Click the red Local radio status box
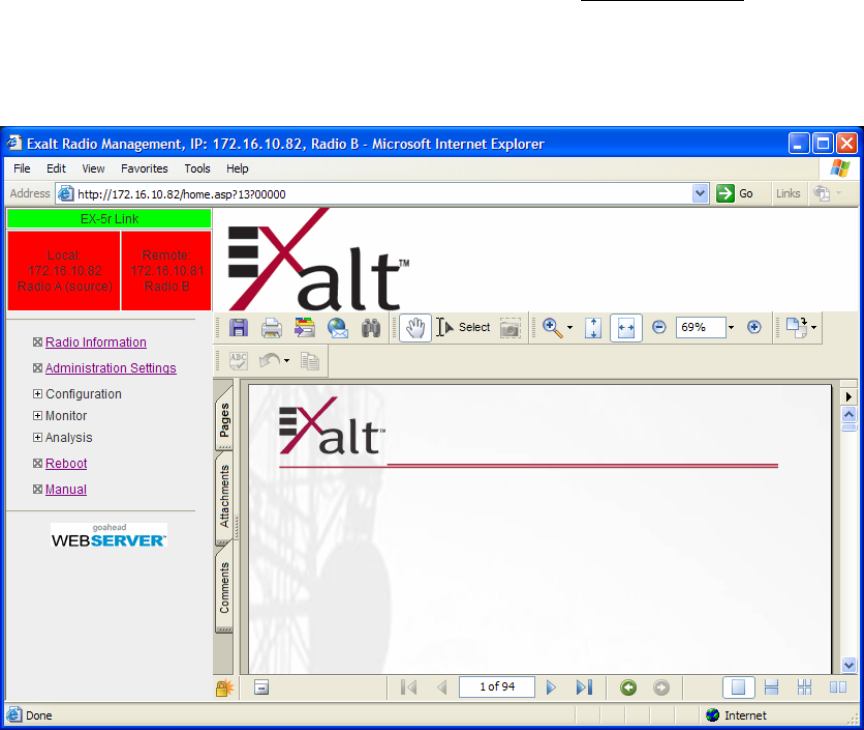Image resolution: width=864 pixels, height=730 pixels. 64,271
